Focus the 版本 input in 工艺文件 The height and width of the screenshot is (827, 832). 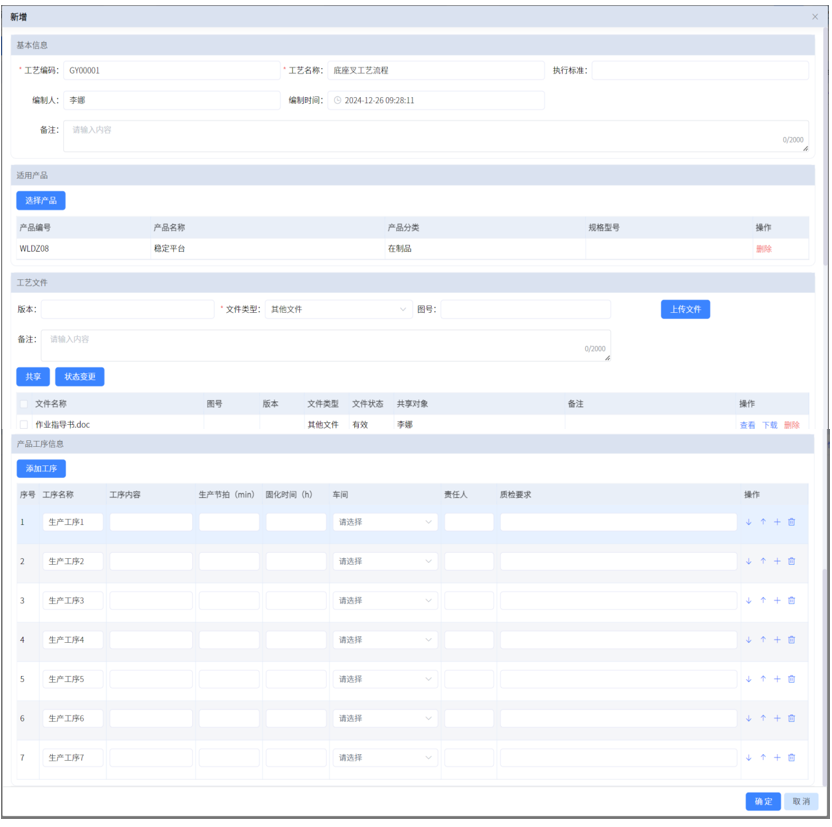coord(128,309)
